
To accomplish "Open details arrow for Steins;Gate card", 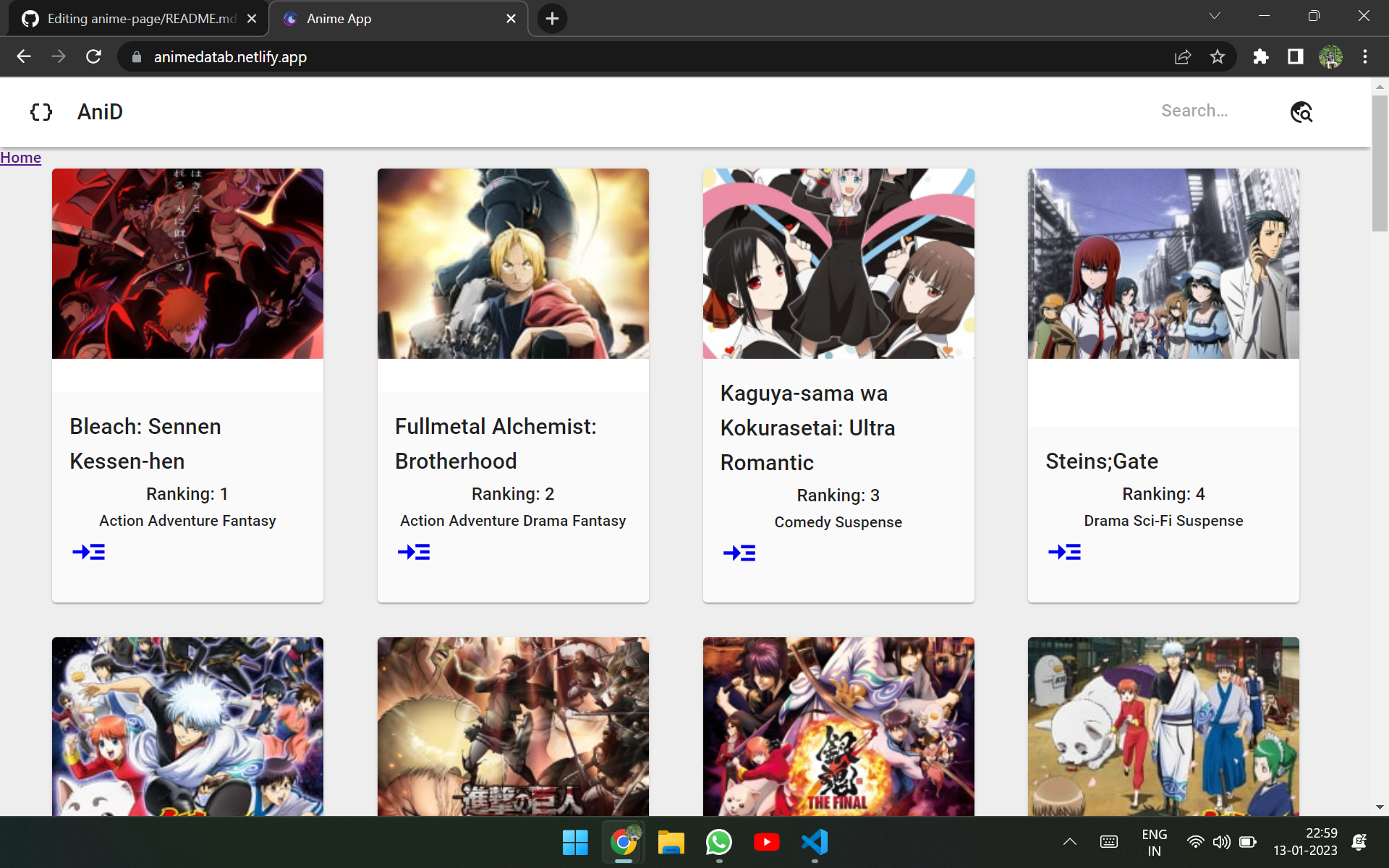I will [1064, 553].
